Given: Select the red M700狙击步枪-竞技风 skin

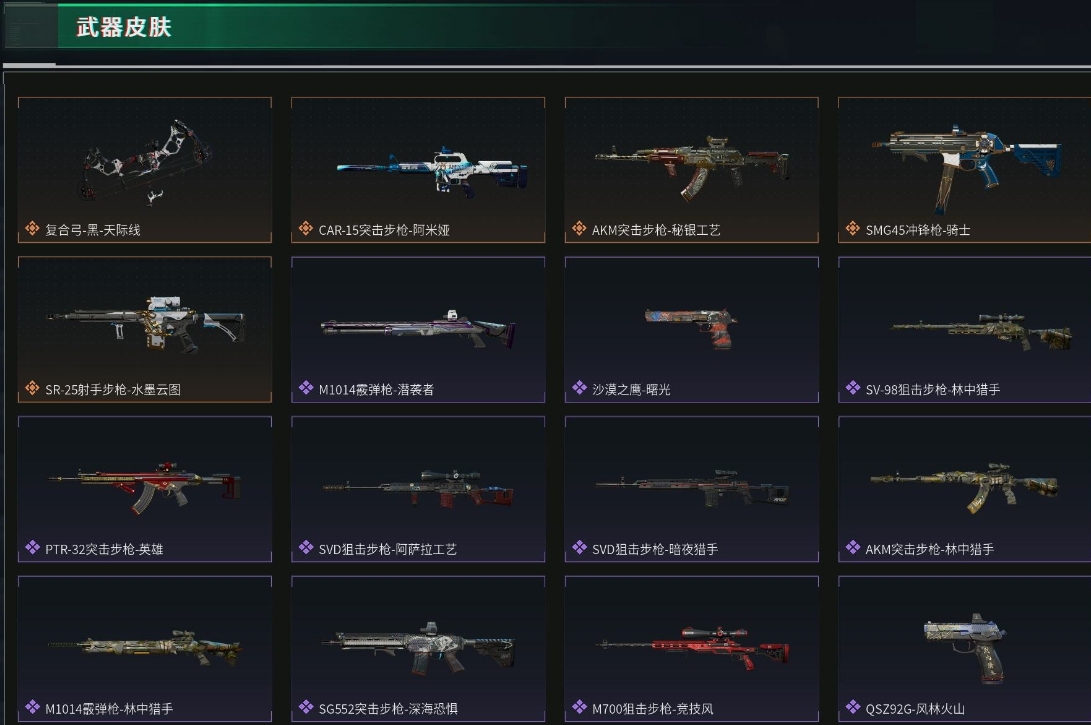Looking at the screenshot, I should coord(692,649).
